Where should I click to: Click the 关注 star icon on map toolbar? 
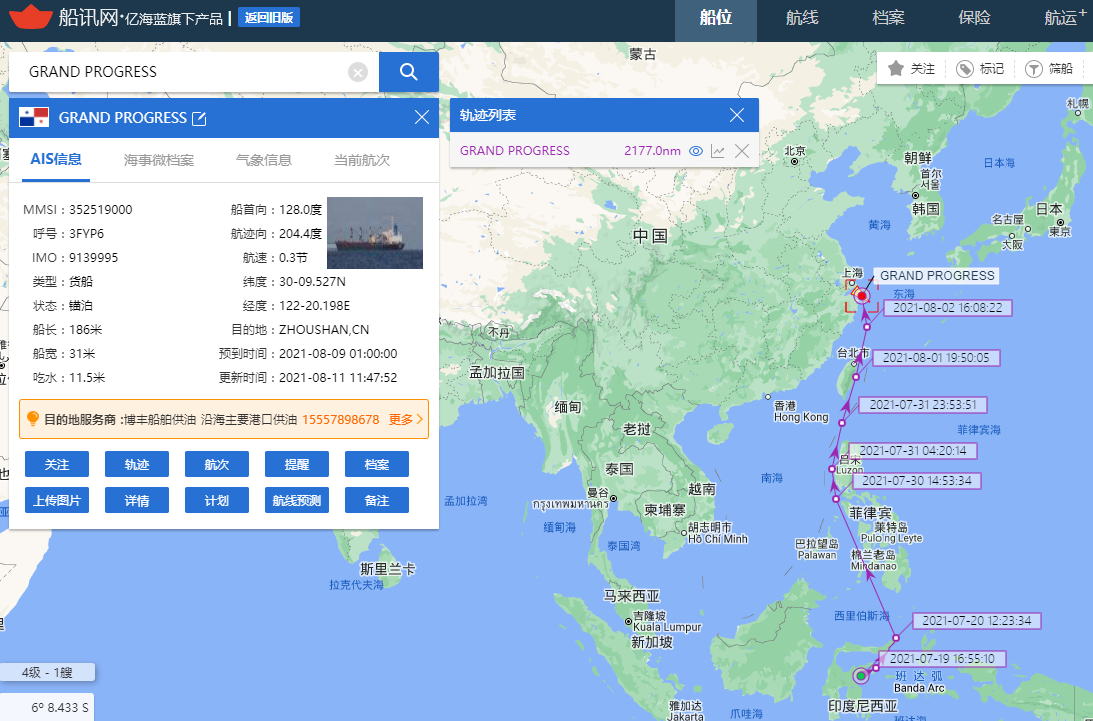[896, 69]
